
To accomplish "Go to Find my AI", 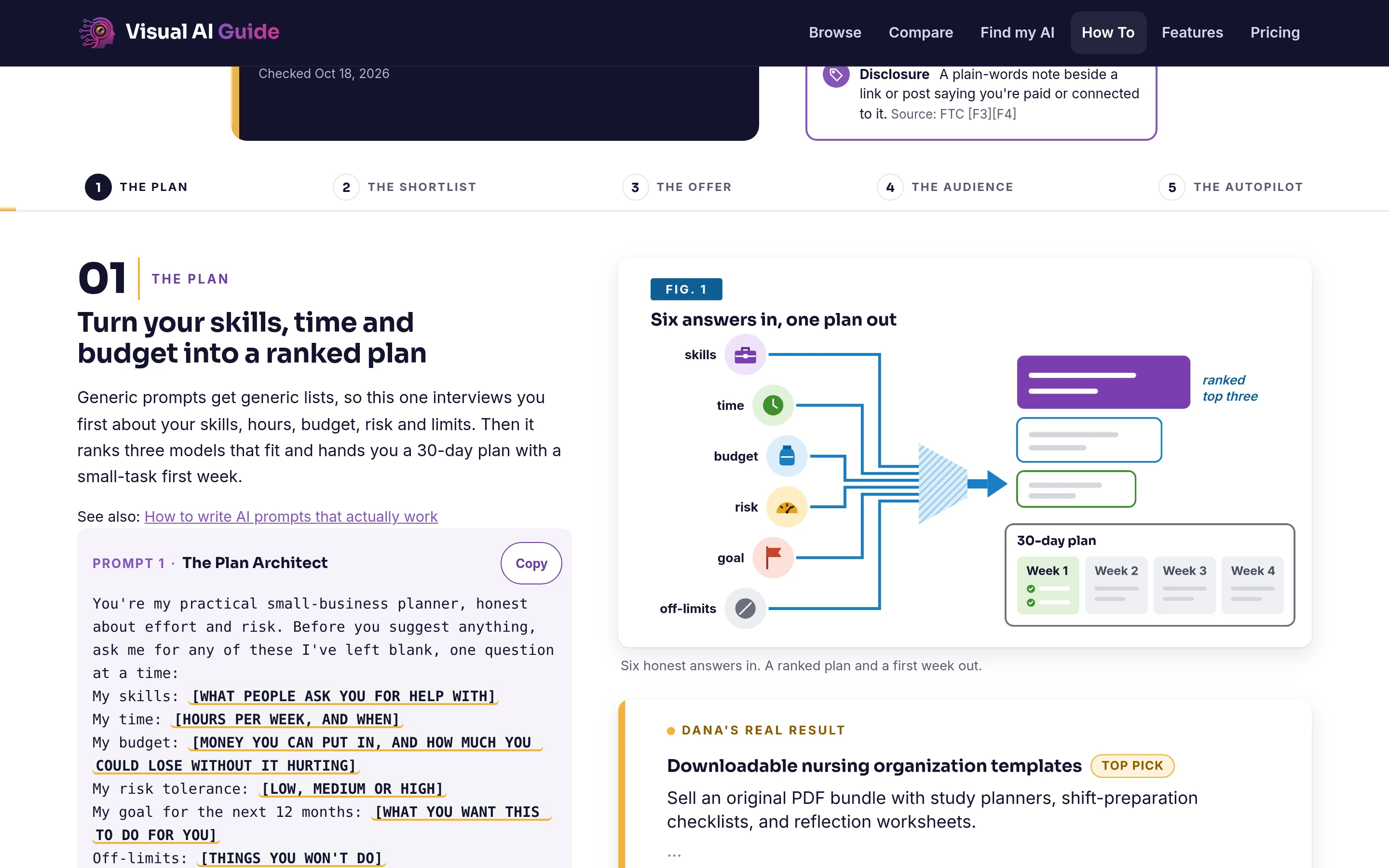I will [x=1017, y=33].
